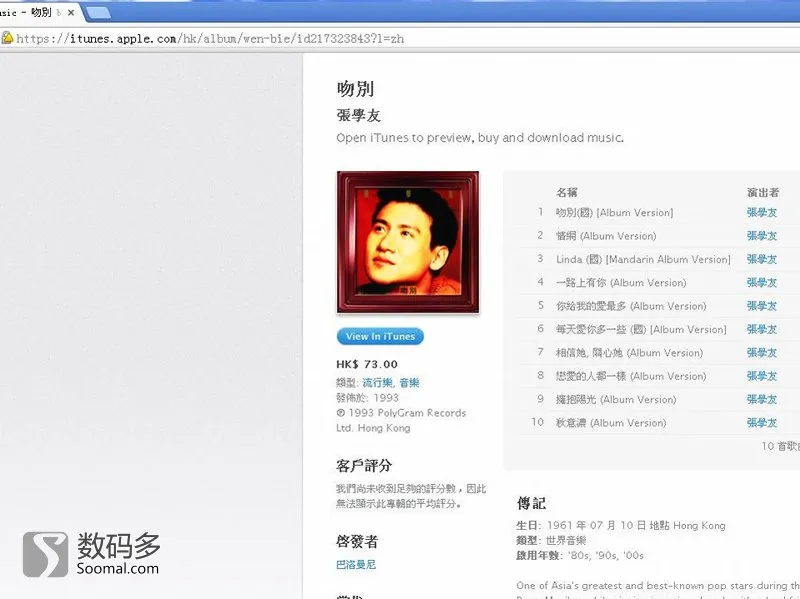Open 張學友 artist link on track 2
Image resolution: width=800 pixels, height=599 pixels.
pyautogui.click(x=762, y=236)
